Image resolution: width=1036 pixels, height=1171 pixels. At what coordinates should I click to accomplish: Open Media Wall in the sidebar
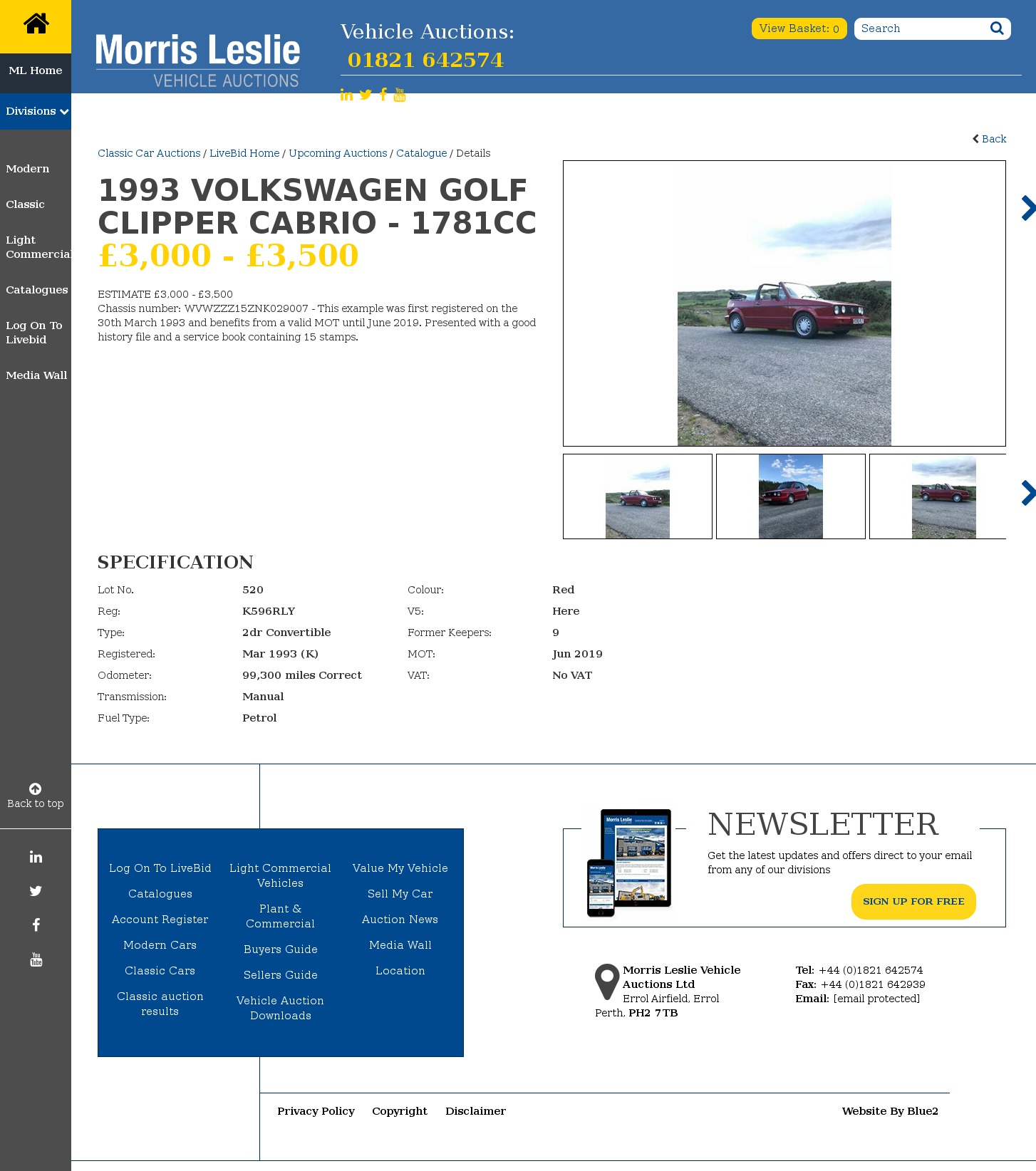point(36,375)
